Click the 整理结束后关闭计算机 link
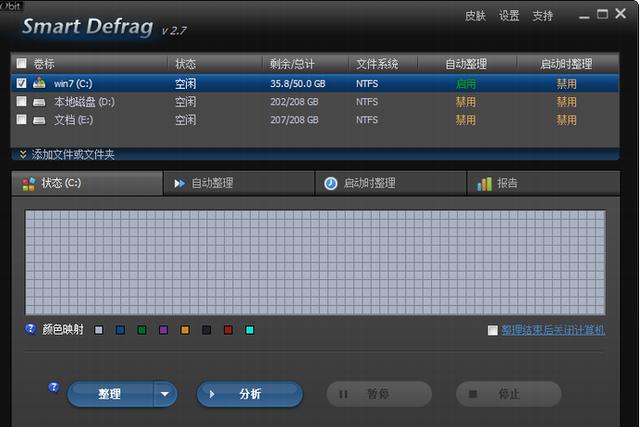The height and width of the screenshot is (427, 640). (x=553, y=330)
